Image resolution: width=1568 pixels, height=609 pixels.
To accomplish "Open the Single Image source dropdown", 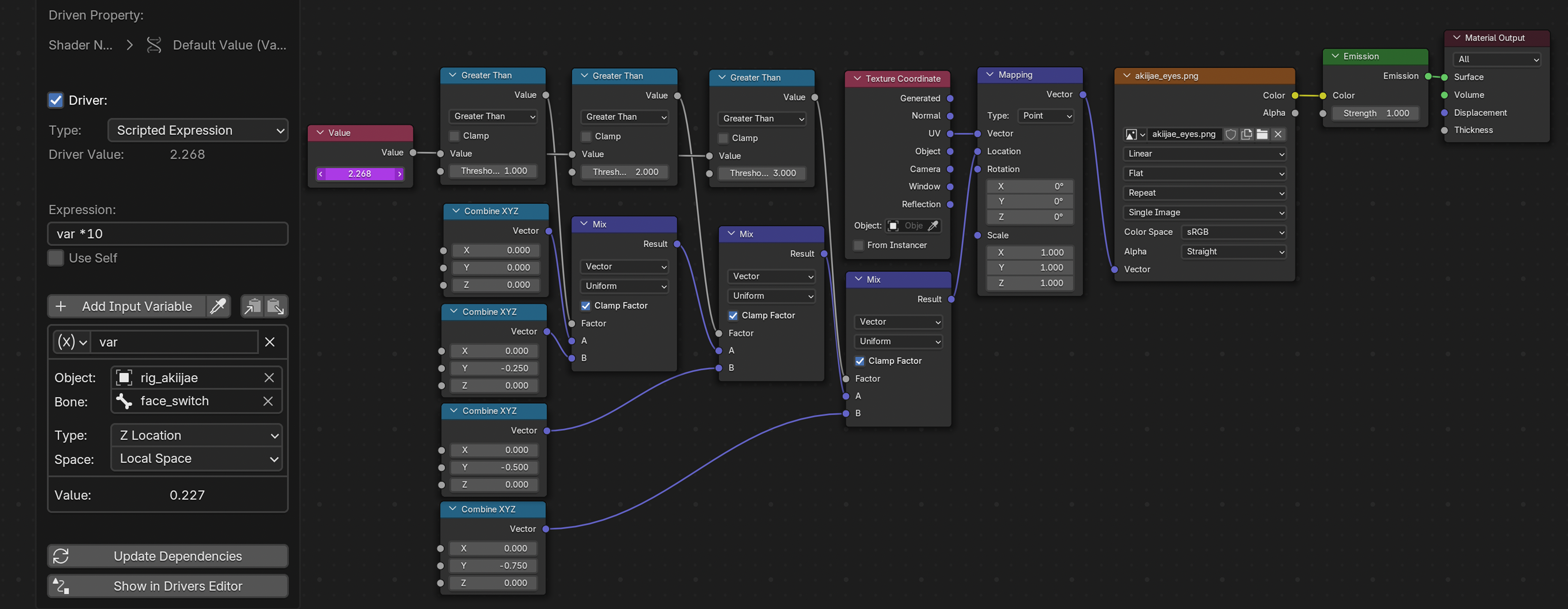I will [x=1204, y=212].
